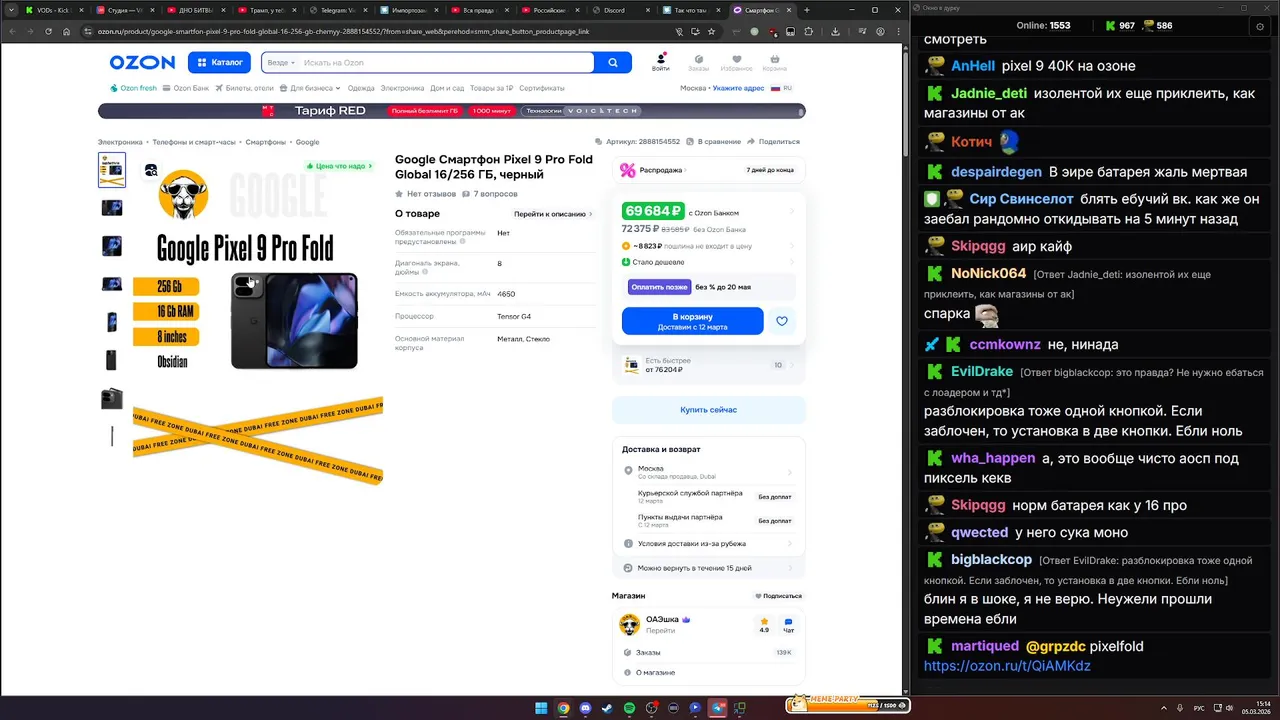
Task: Click Сертификаты nav item
Action: pyautogui.click(x=542, y=88)
